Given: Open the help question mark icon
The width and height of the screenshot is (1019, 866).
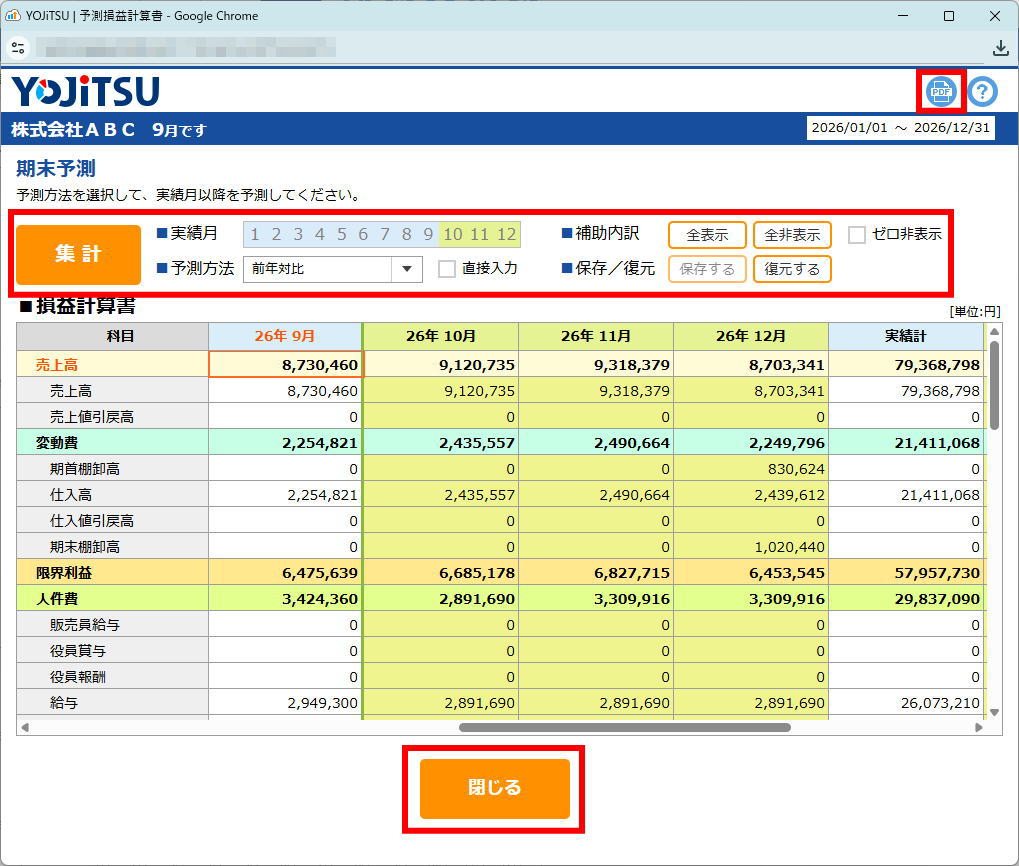Looking at the screenshot, I should tap(983, 92).
